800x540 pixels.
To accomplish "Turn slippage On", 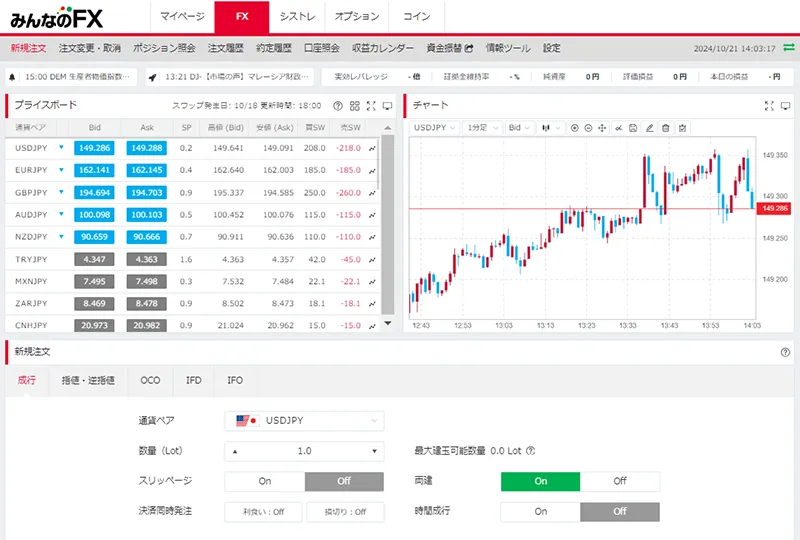I will (265, 481).
